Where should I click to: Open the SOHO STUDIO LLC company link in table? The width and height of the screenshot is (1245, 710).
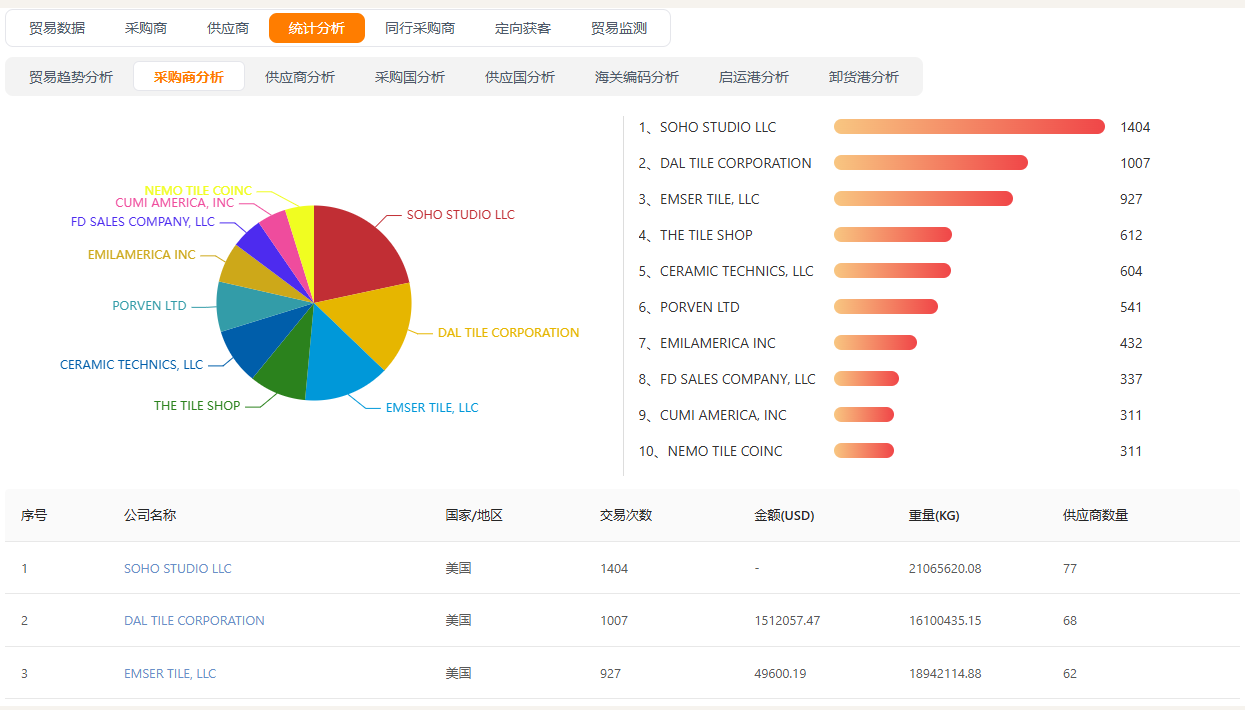click(x=178, y=568)
